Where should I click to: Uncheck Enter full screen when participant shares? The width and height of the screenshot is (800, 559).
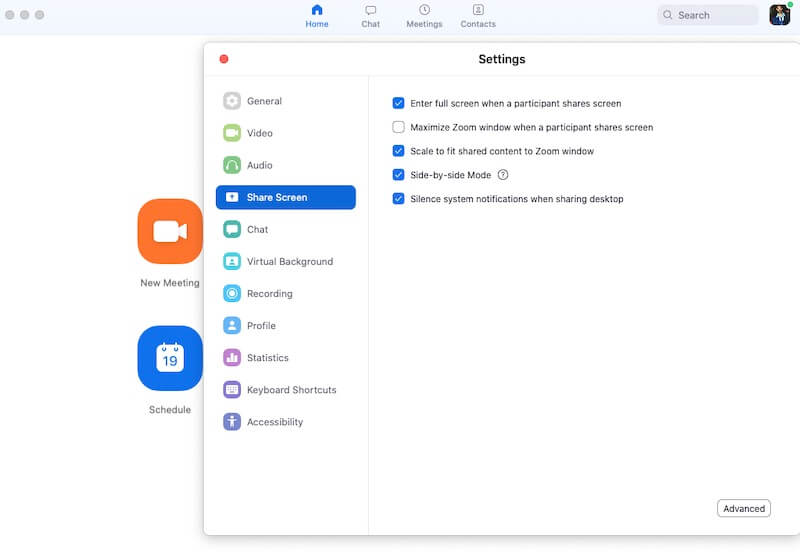tap(398, 104)
